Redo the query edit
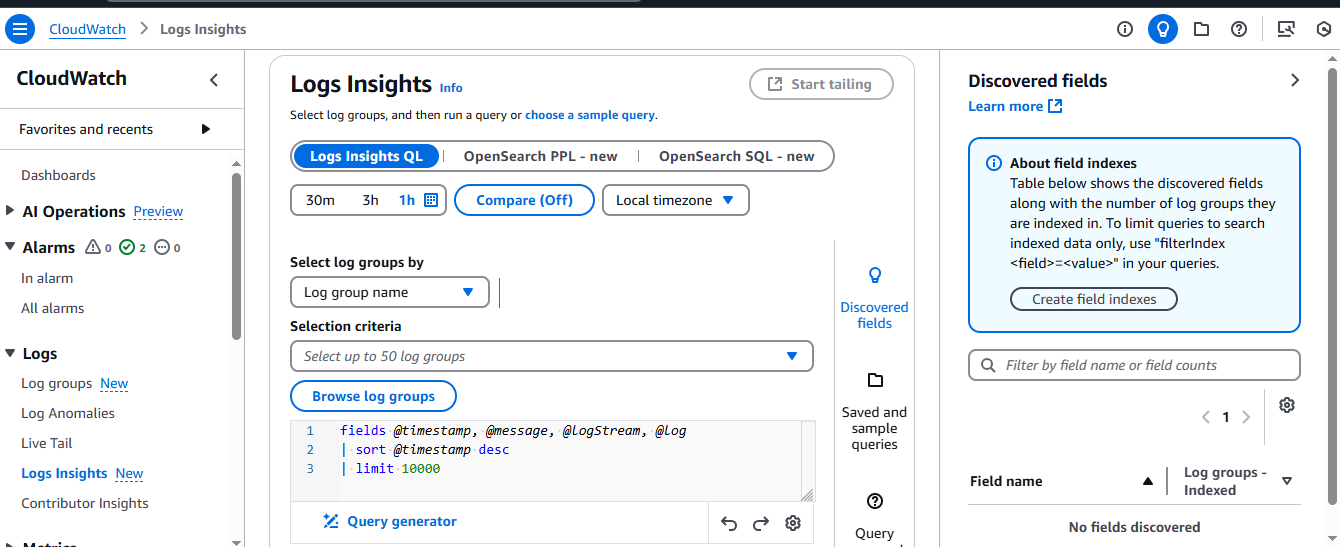This screenshot has height=547, width=1340. [x=761, y=523]
